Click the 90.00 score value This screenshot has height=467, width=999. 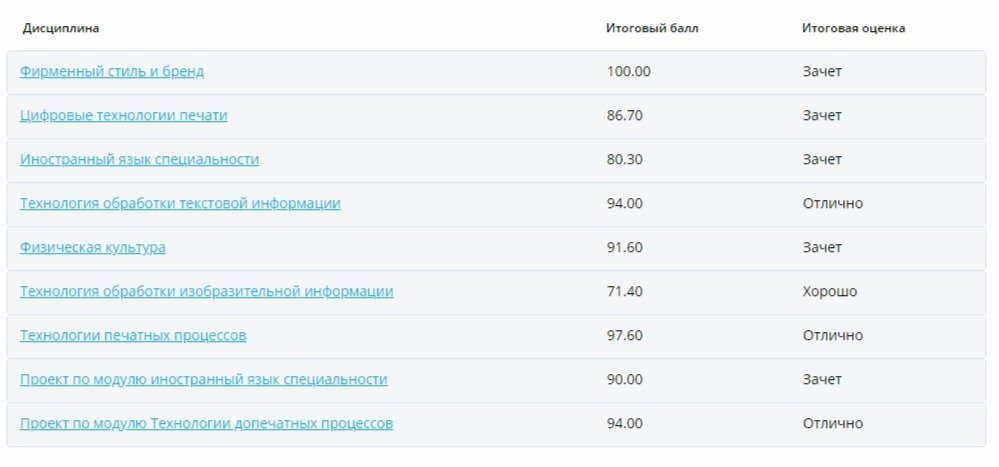coord(624,380)
